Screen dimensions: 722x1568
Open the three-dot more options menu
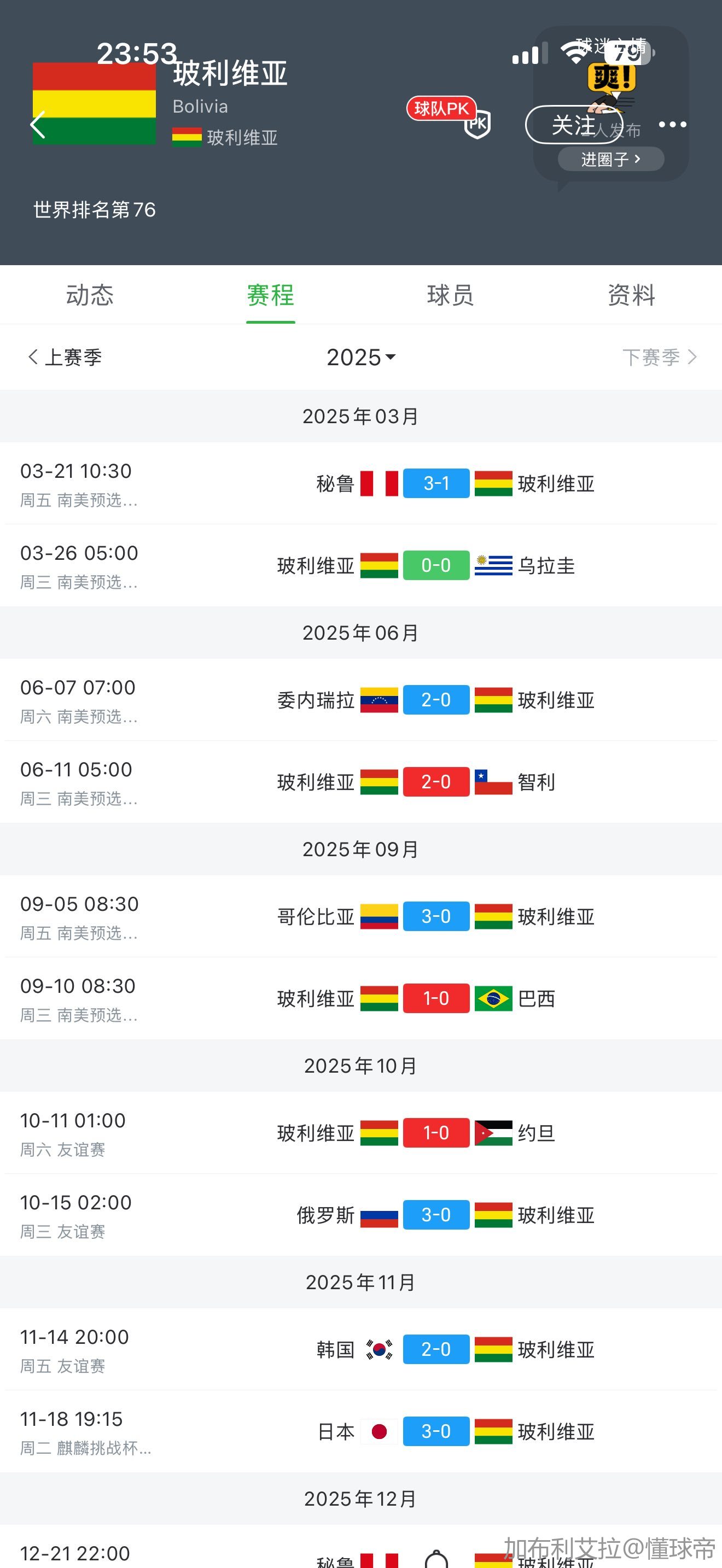coord(672,125)
